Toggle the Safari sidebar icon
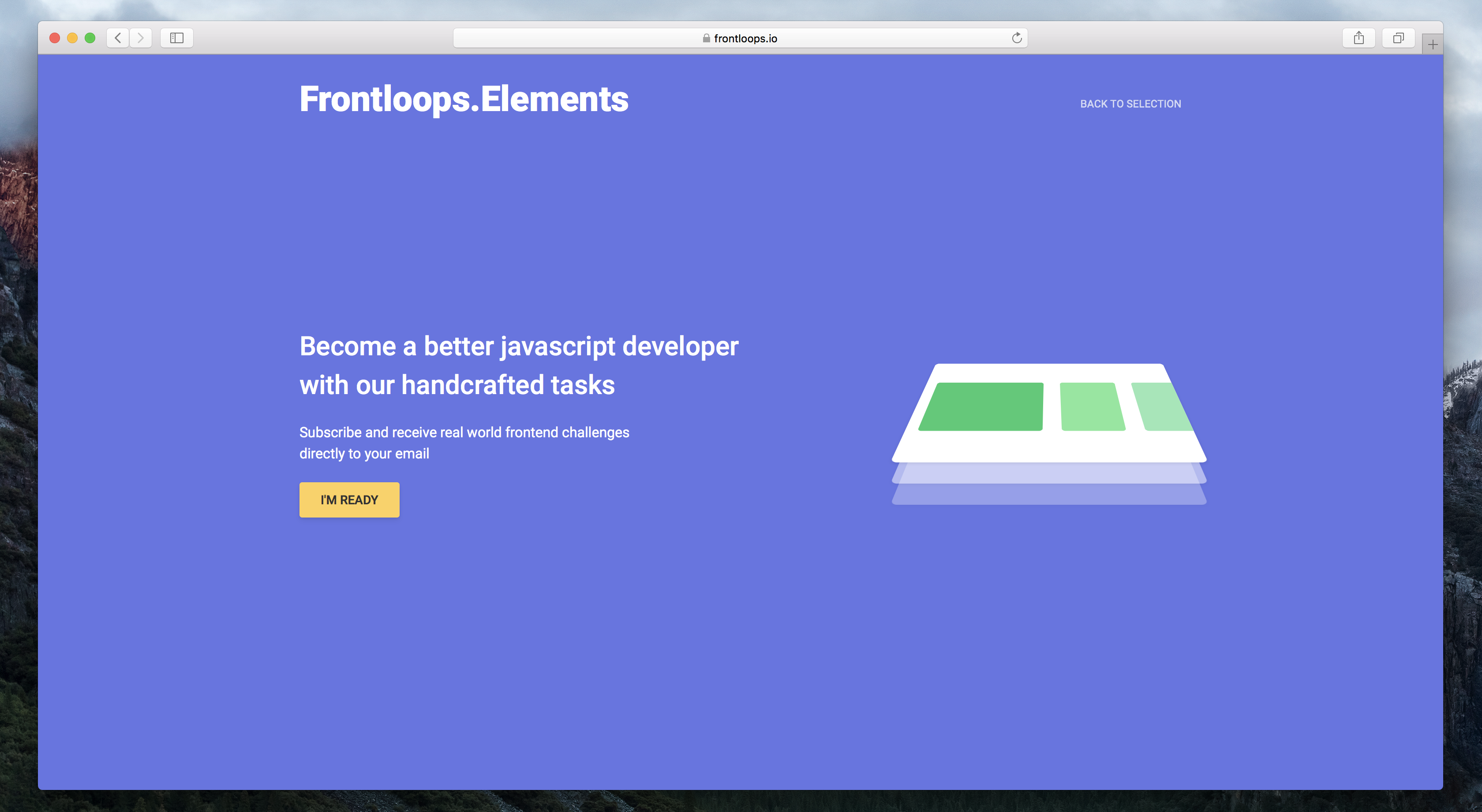This screenshot has width=1482, height=812. click(x=176, y=38)
